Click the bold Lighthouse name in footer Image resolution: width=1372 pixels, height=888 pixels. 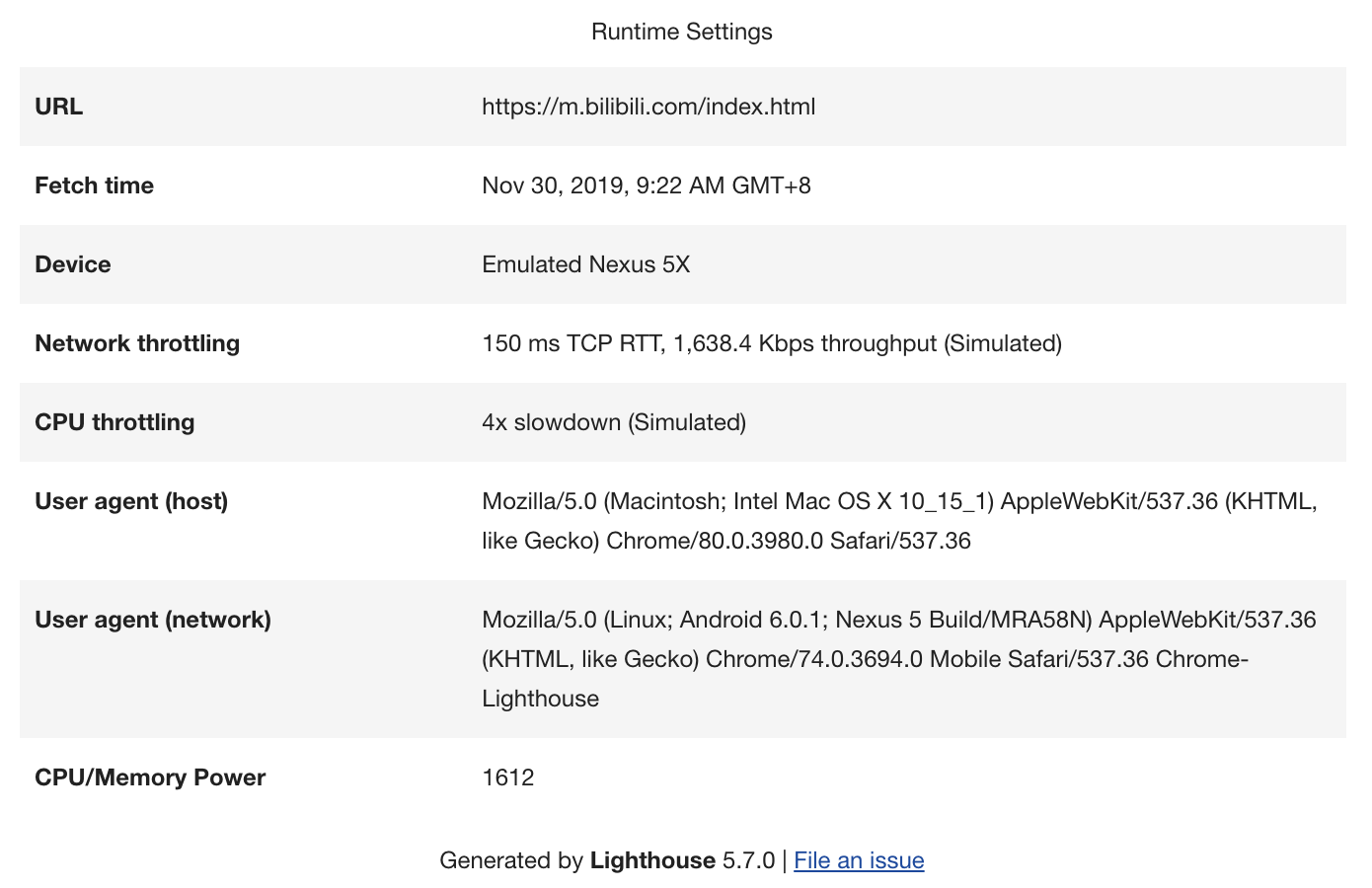click(x=652, y=860)
